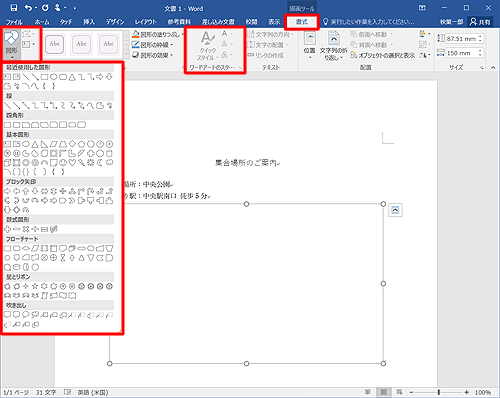Viewport: 500px width, 398px height.
Task: Open the 書式 format tab
Action: (302, 22)
